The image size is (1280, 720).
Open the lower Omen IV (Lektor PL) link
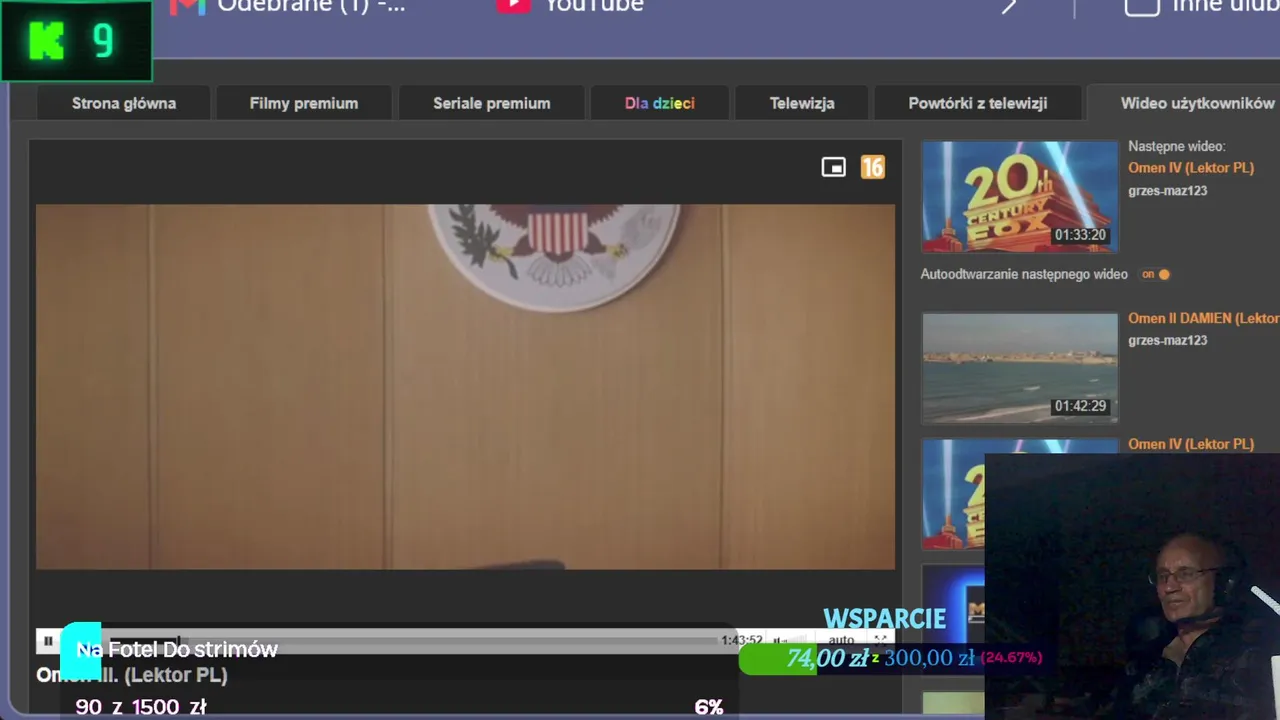click(1191, 444)
